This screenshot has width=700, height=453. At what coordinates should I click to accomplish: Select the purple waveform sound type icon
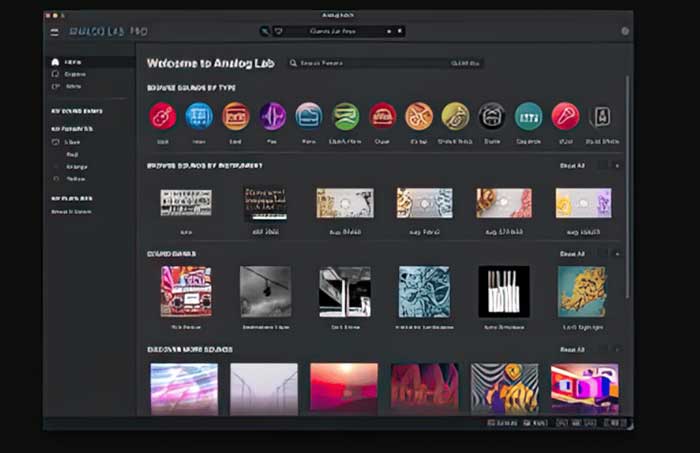272,116
